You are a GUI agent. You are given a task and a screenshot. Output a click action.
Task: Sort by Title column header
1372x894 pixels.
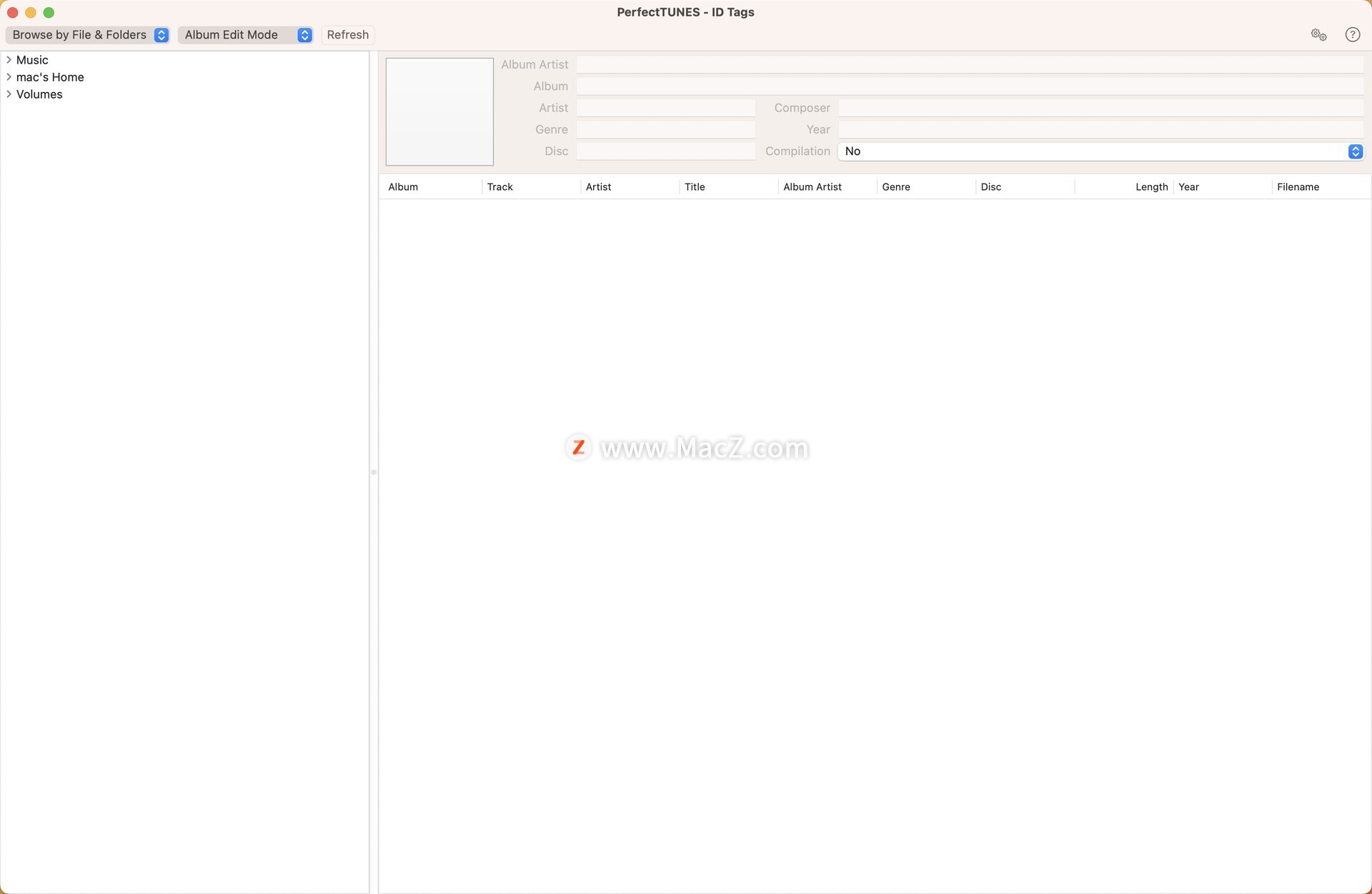coord(729,187)
